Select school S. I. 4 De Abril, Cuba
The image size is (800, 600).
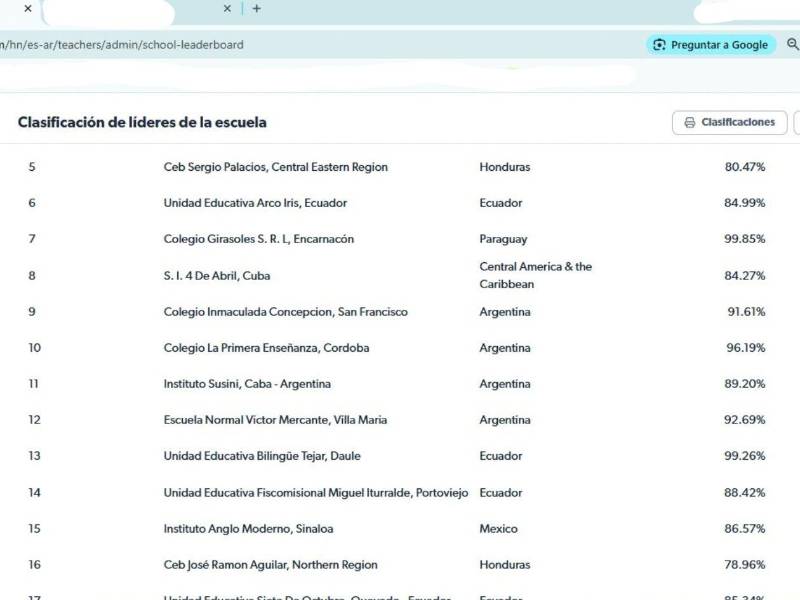(x=217, y=276)
